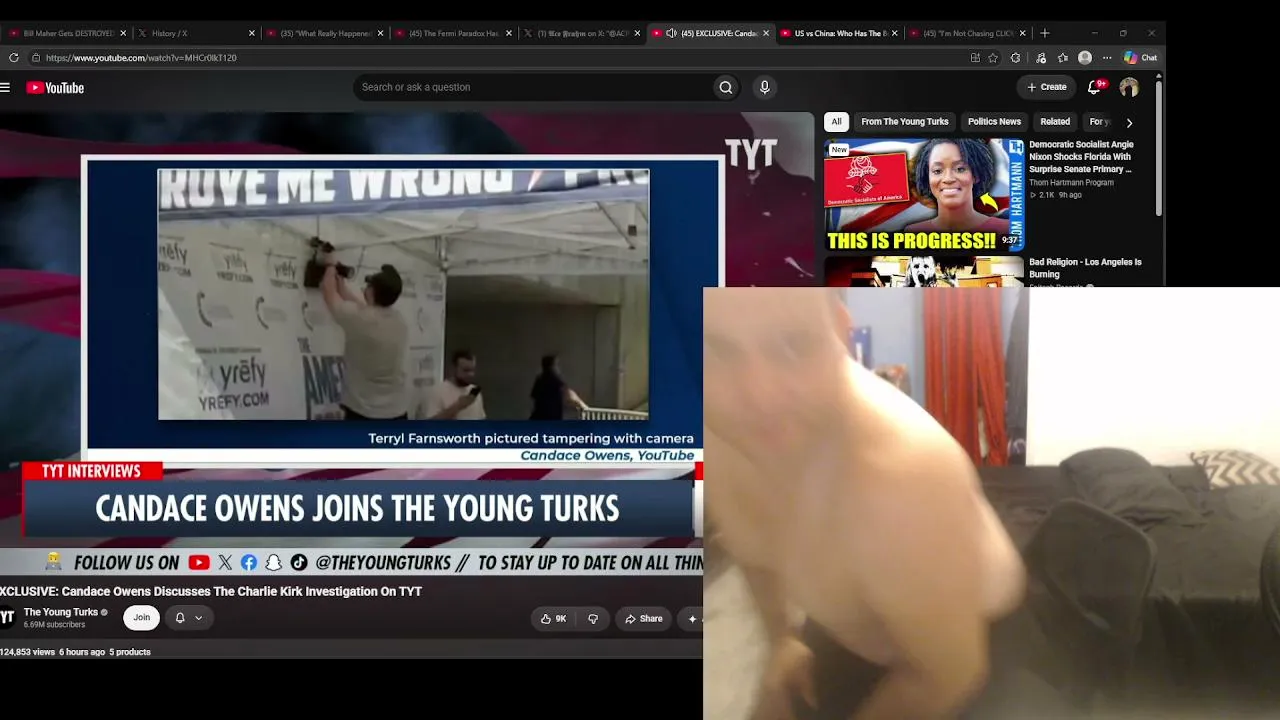Open the address bar app/reader icon

point(975,58)
